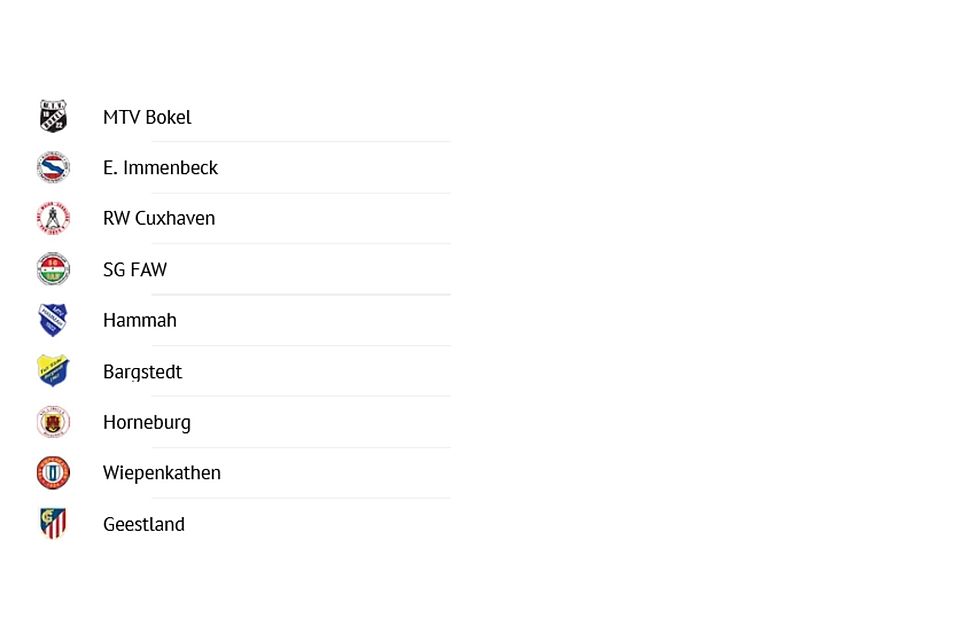Open the Hammah club crest
960x640 pixels.
pyautogui.click(x=53, y=320)
